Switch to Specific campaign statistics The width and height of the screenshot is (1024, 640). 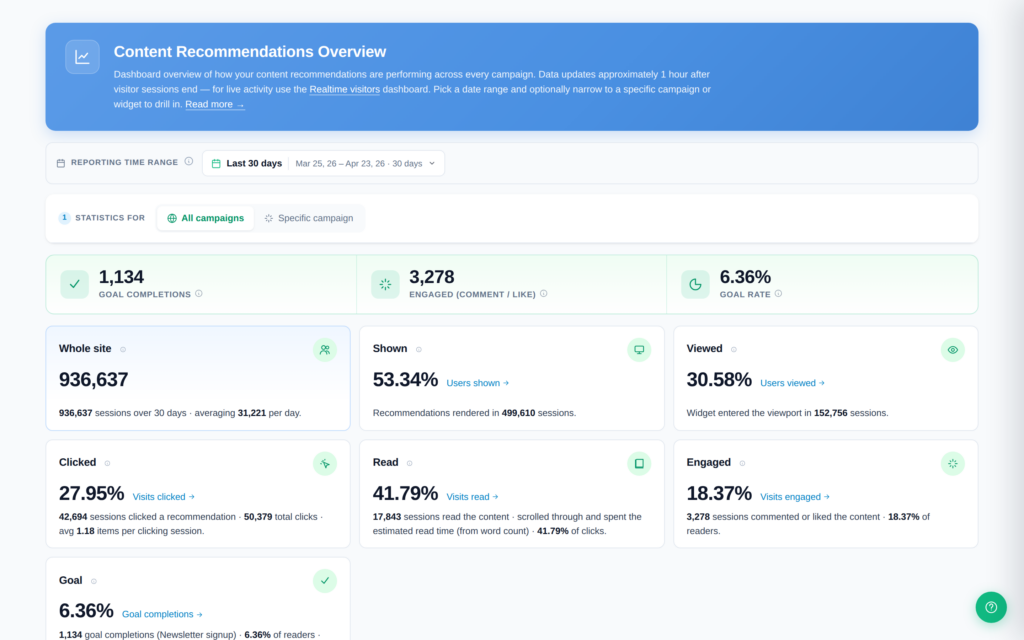click(309, 218)
